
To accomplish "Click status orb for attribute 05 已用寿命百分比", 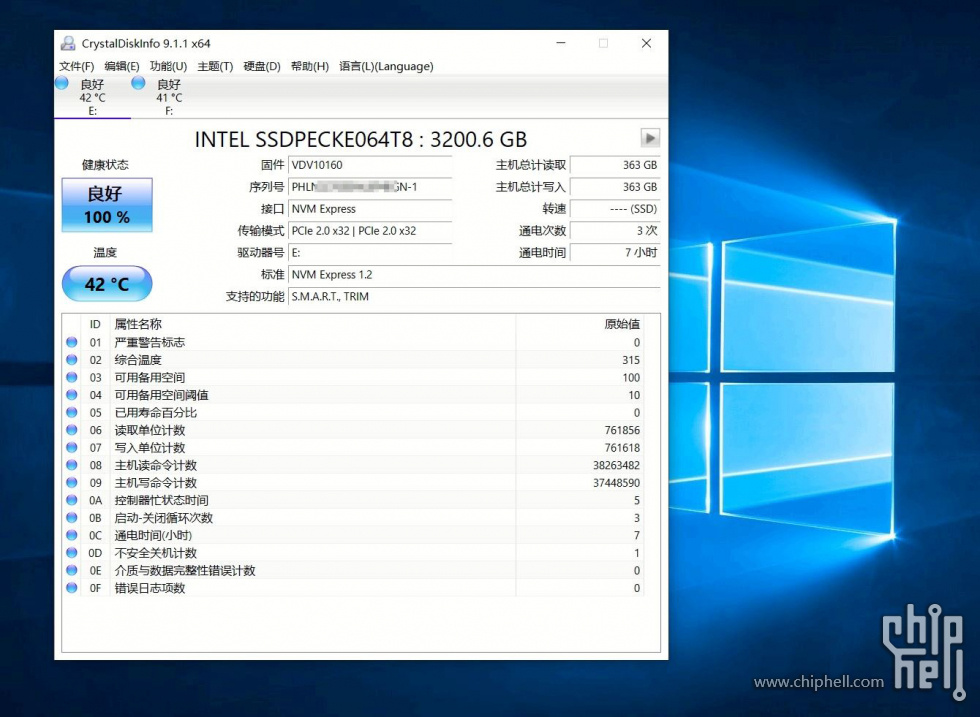I will [x=72, y=412].
